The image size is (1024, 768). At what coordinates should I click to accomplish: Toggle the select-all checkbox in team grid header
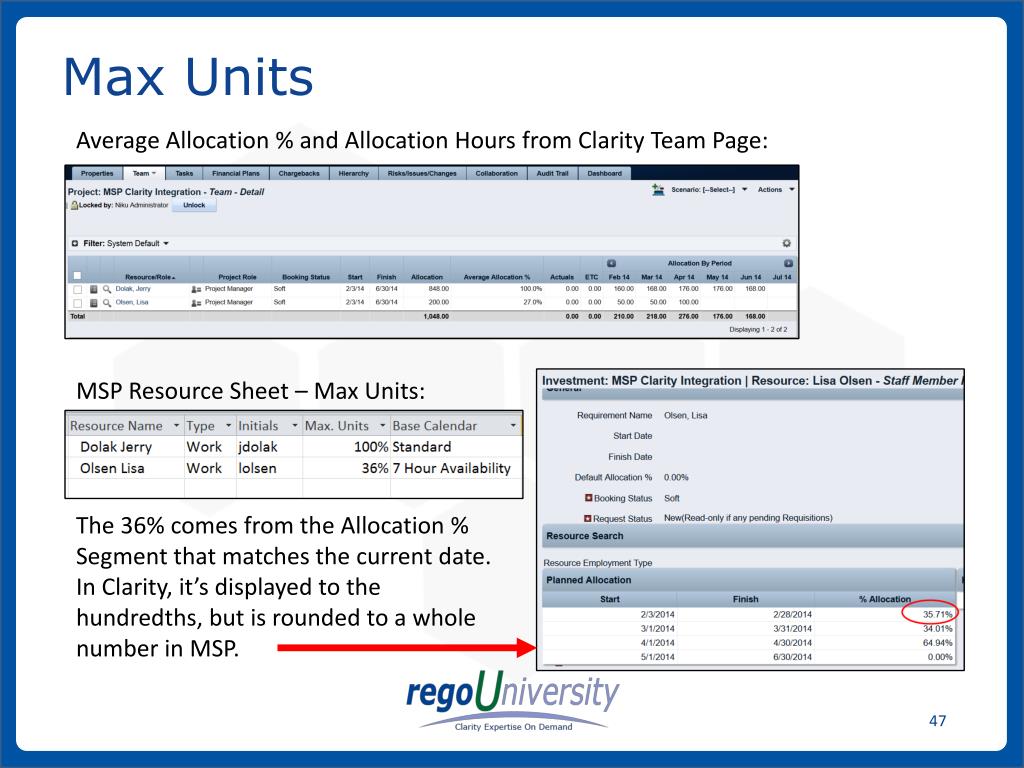(77, 276)
